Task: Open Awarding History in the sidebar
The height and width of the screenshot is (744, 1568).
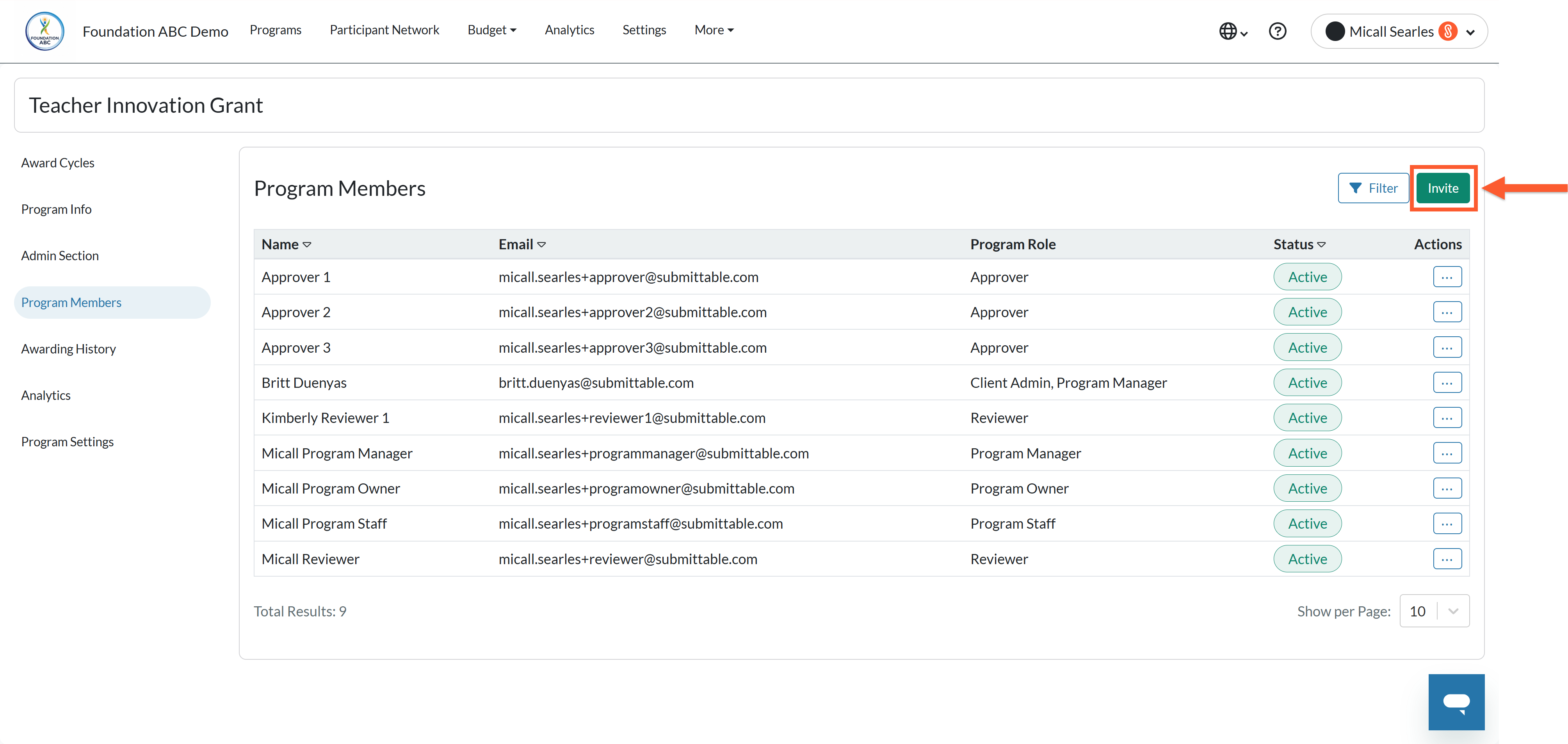Action: [68, 349]
